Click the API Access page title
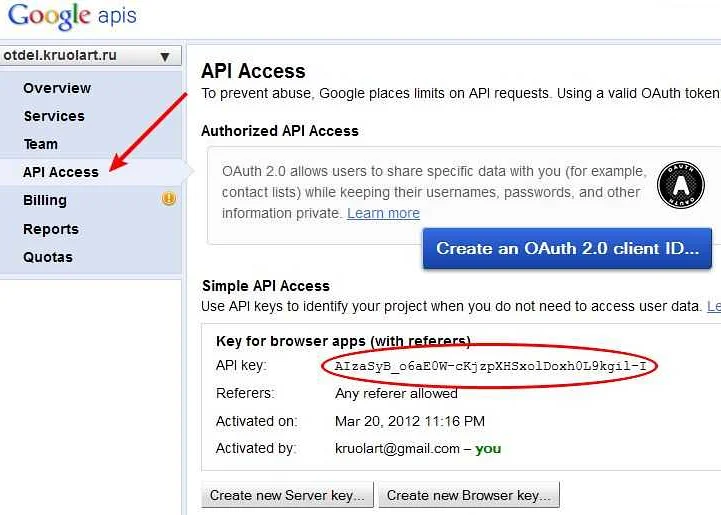The image size is (721, 515). [x=253, y=71]
